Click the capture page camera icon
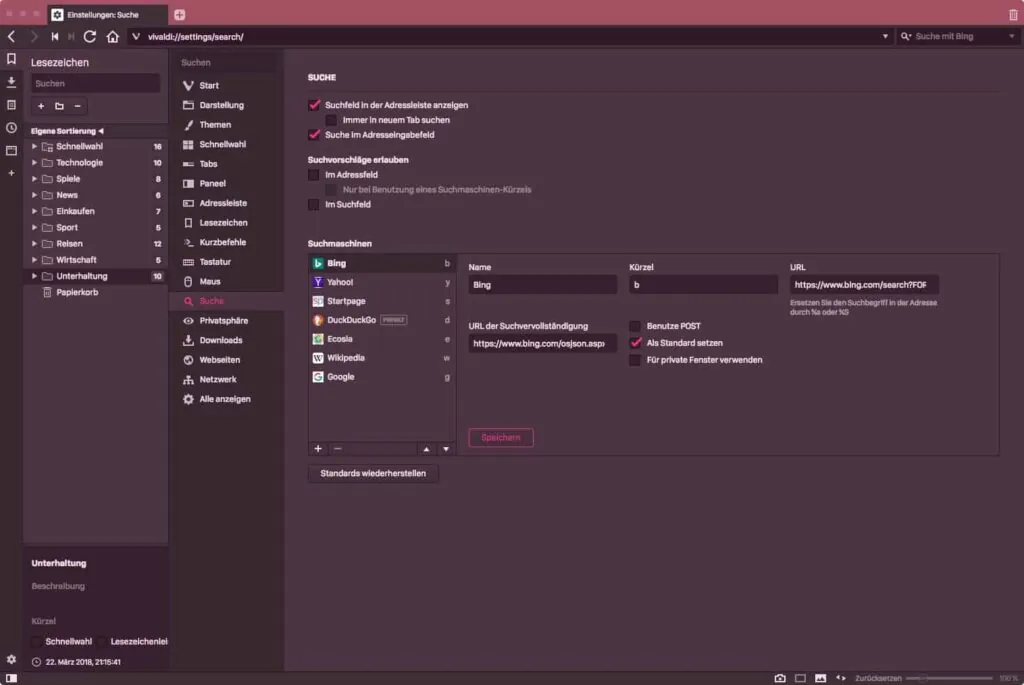 click(780, 678)
